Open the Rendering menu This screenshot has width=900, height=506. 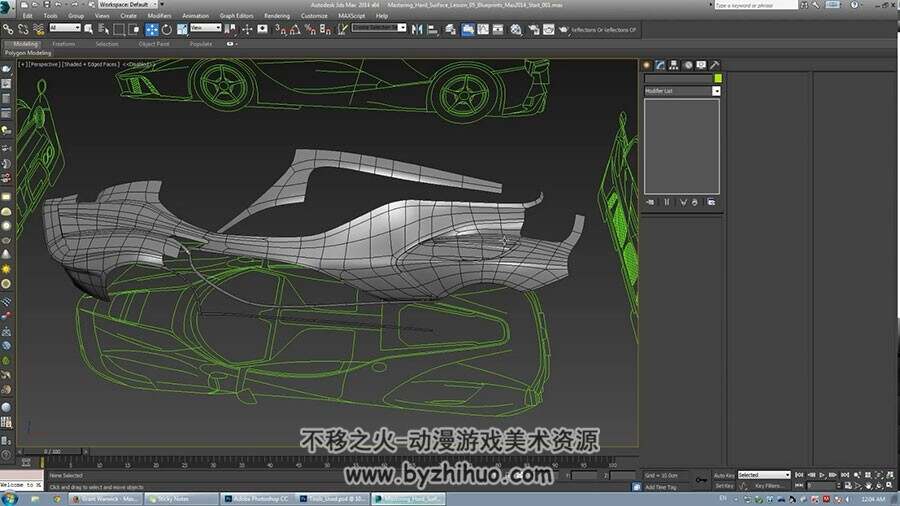click(277, 15)
